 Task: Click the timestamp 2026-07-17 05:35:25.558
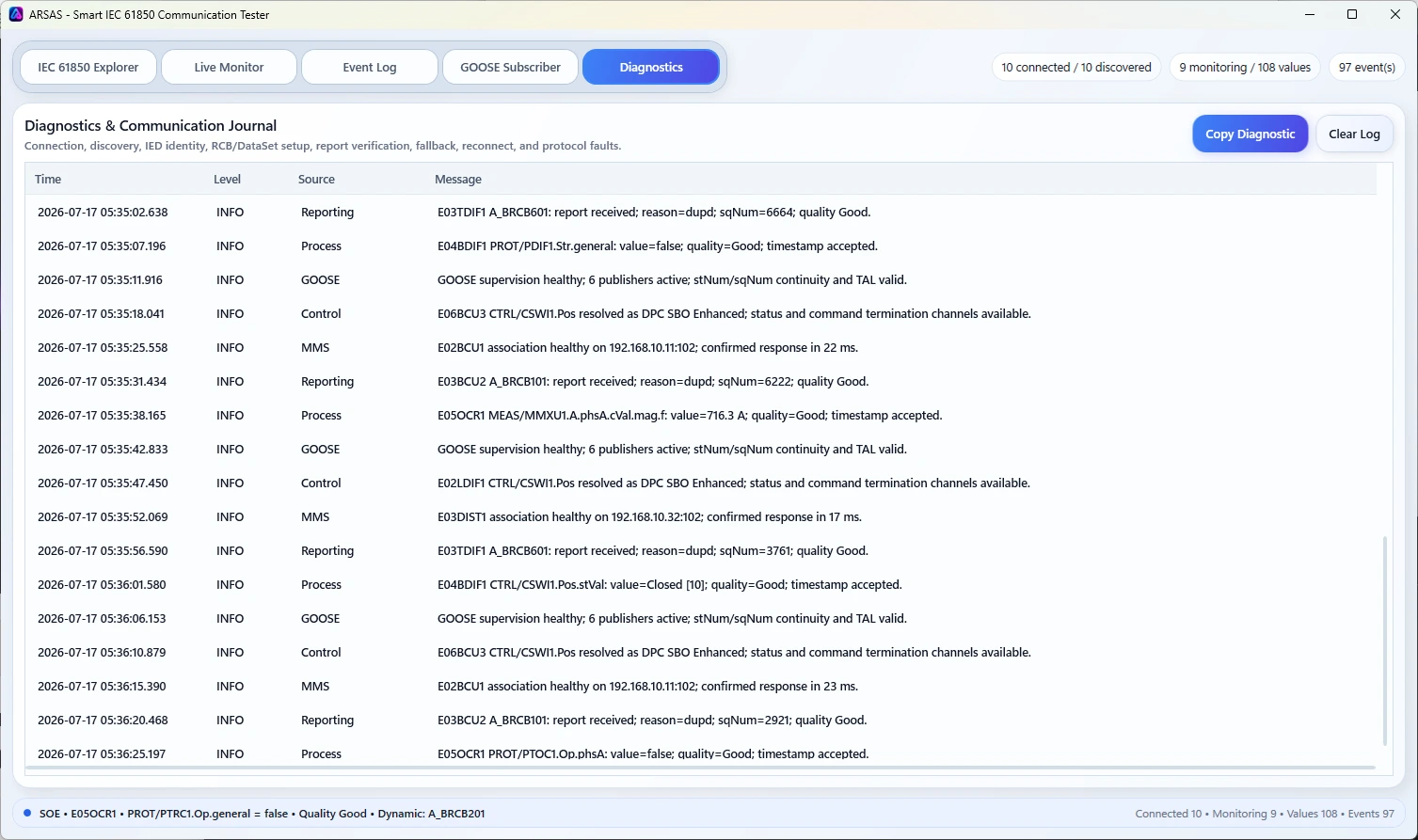point(103,348)
